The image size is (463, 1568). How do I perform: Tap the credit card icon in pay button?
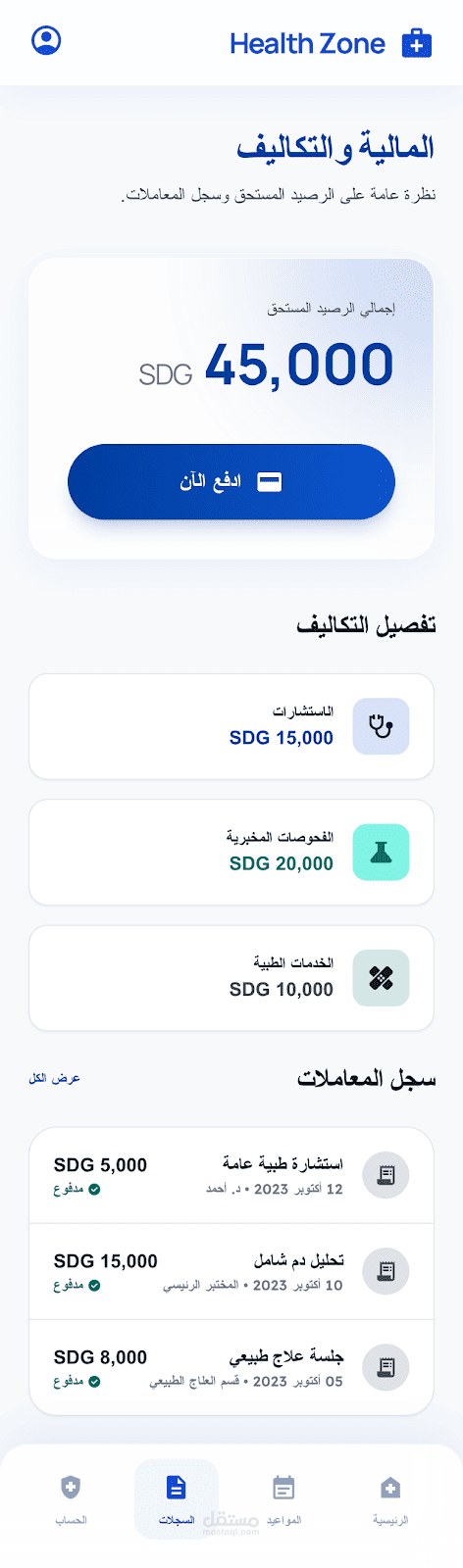[x=269, y=482]
